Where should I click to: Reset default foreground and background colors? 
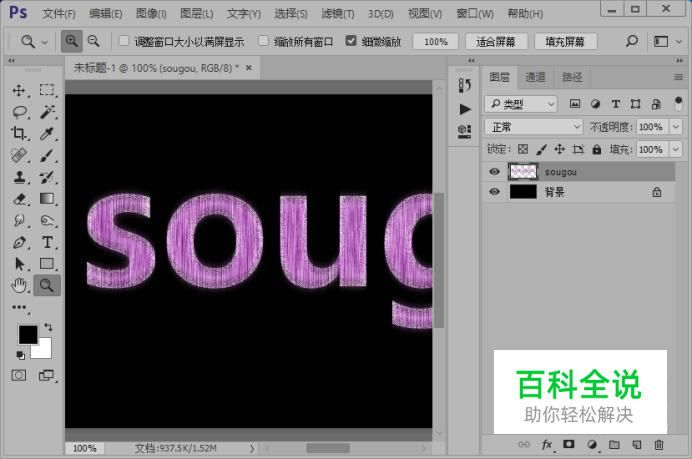(20, 355)
